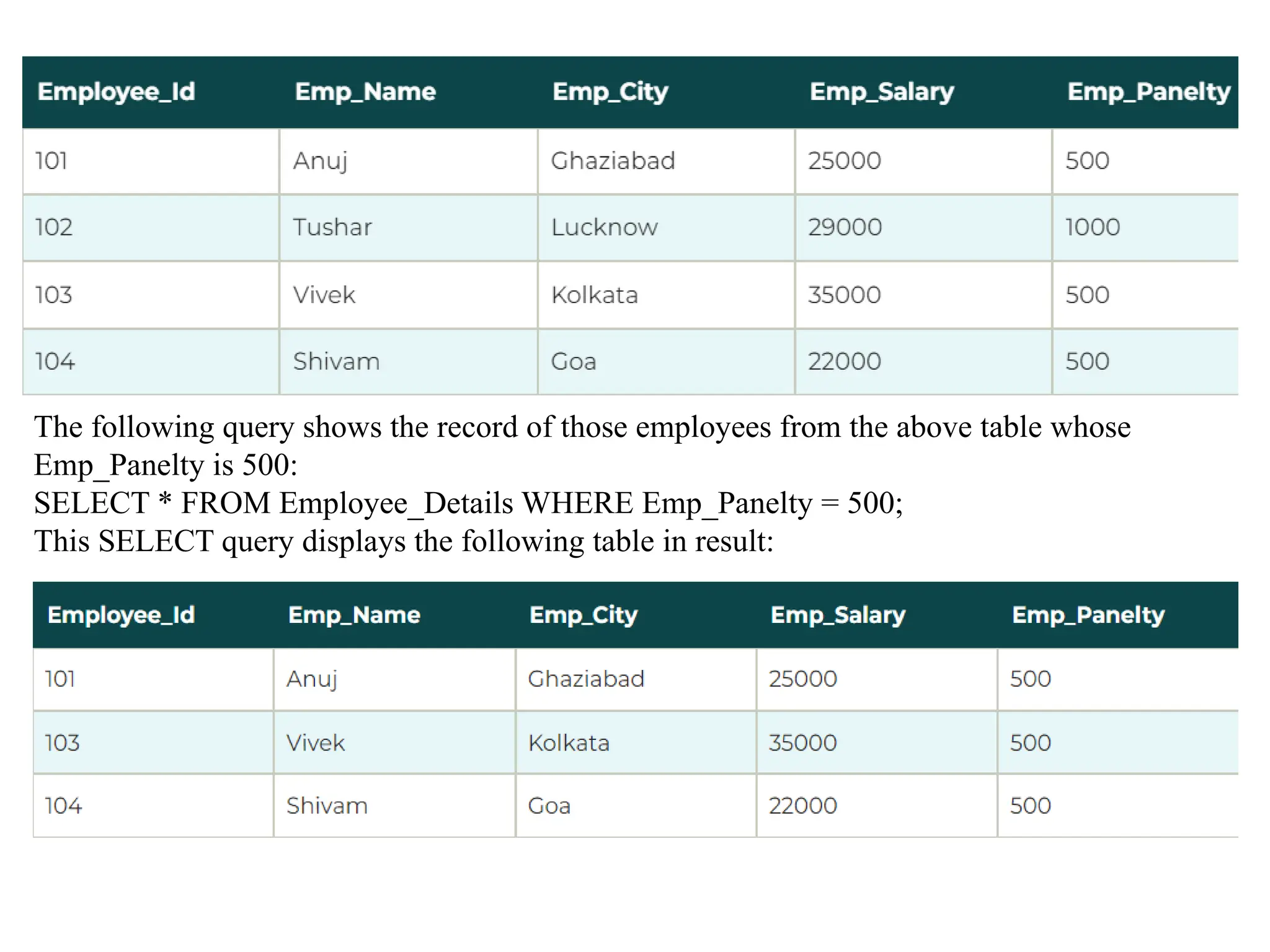
Task: Click the 500 penalty in Anuj's result row
Action: (x=1031, y=679)
